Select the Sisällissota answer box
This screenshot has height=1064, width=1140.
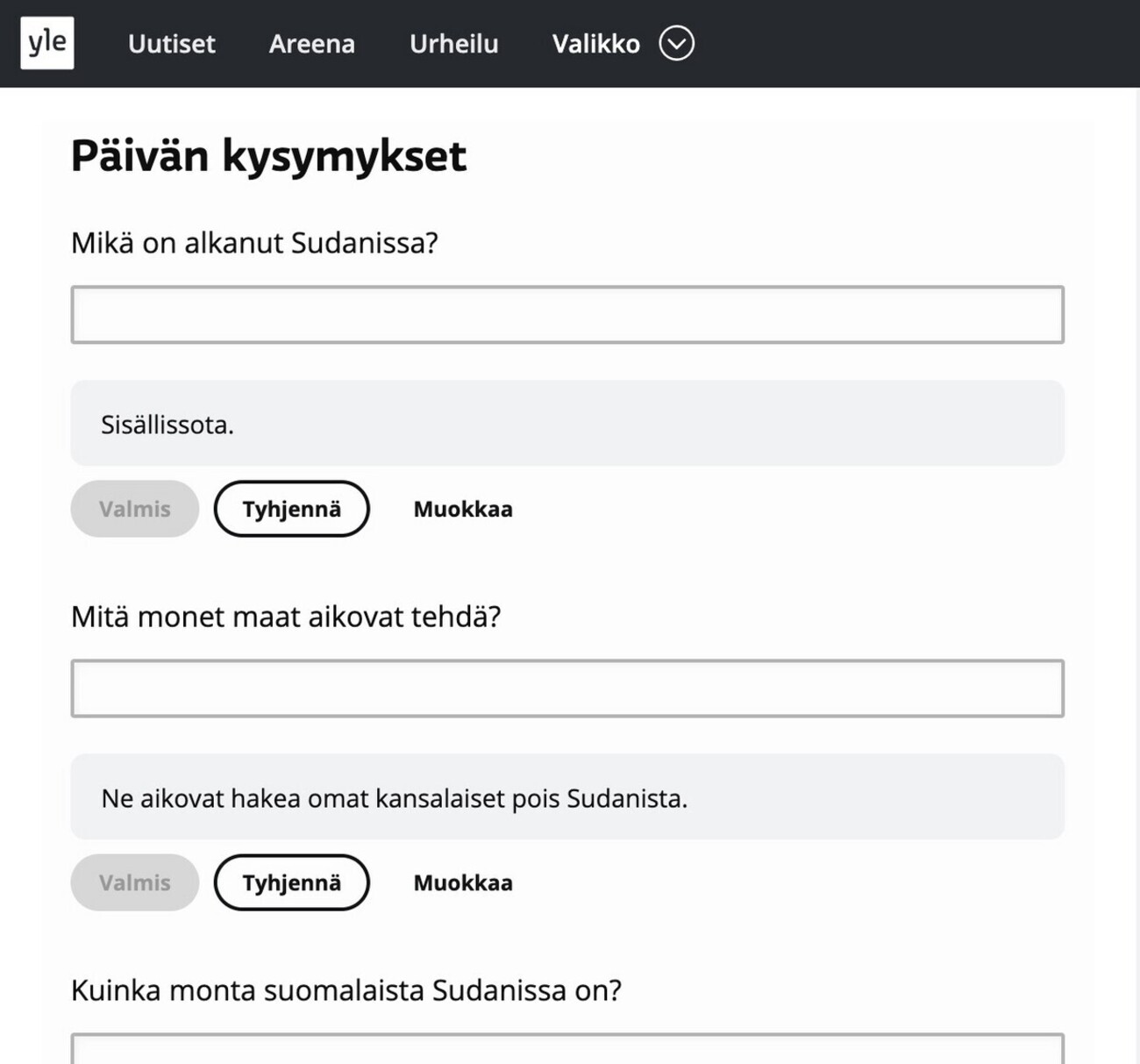coord(567,423)
